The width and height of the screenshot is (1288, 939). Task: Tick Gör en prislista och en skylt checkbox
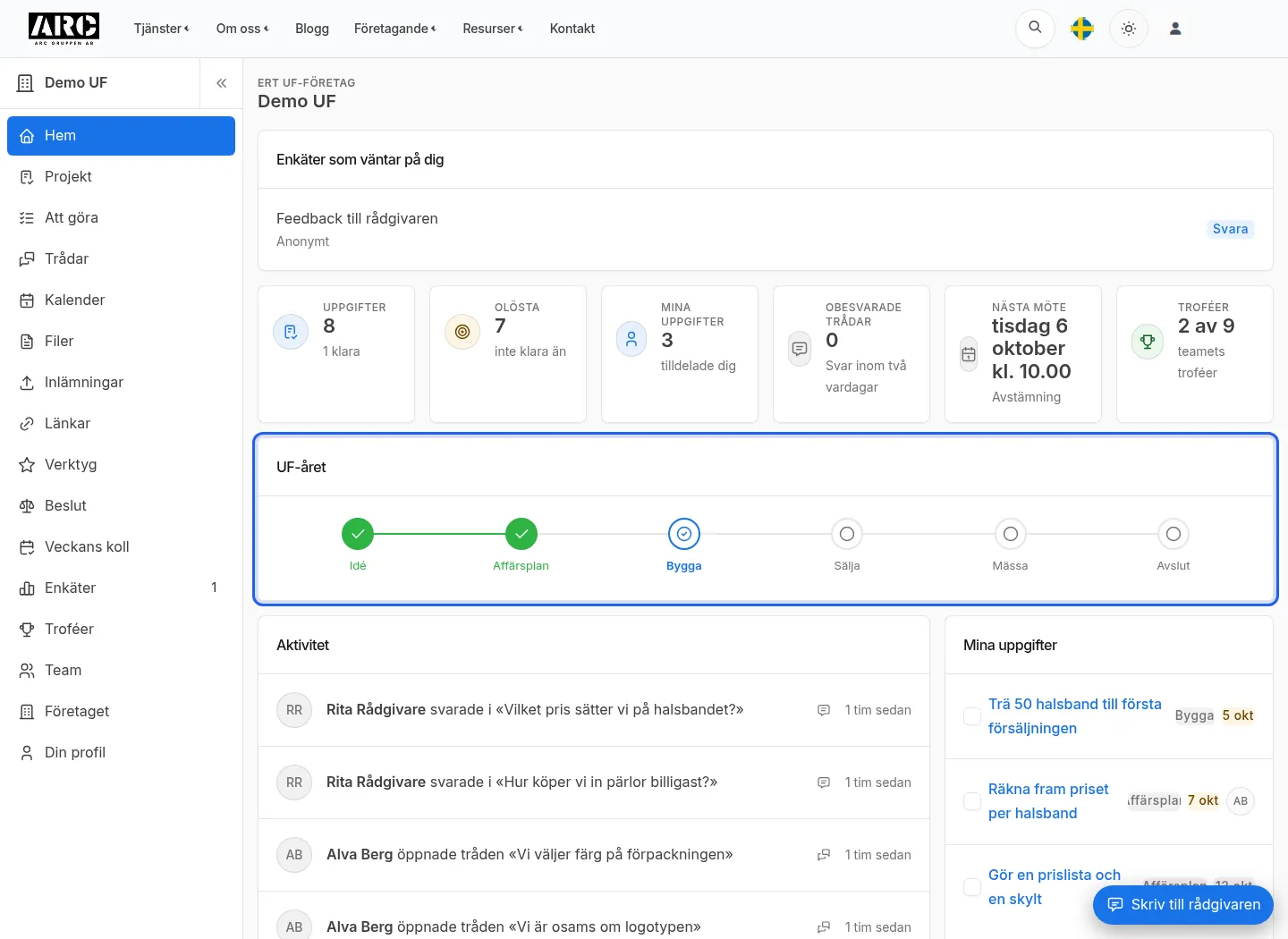click(972, 887)
